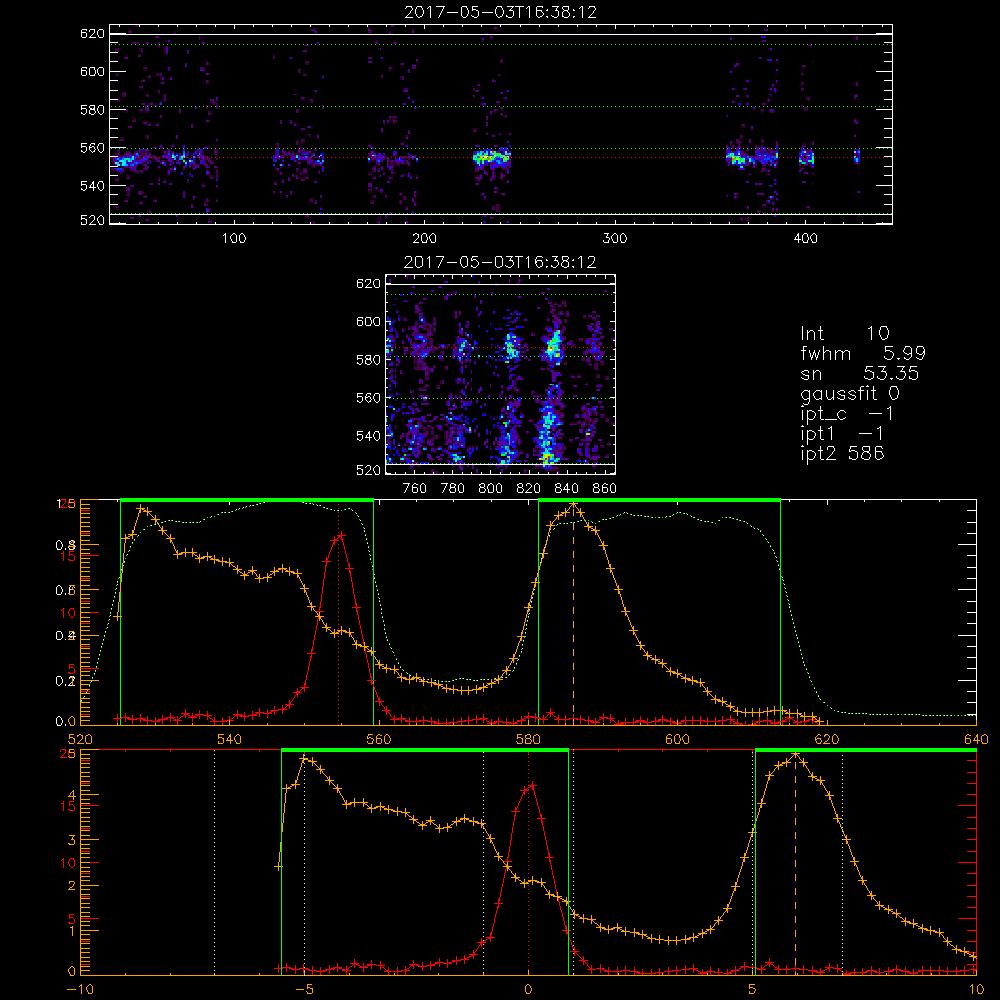Click x-axis label 600 on the profile plot
This screenshot has height=1000, width=1000.
[677, 739]
